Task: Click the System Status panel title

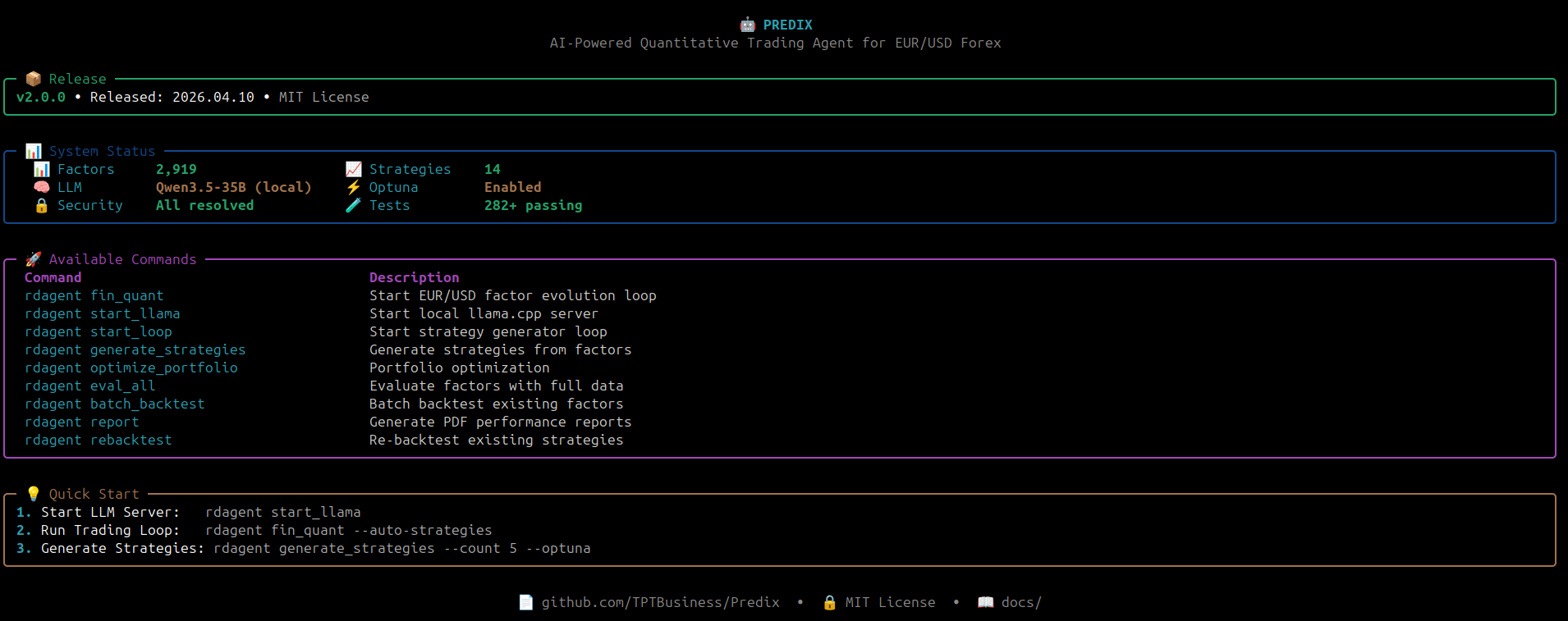Action: coord(103,151)
